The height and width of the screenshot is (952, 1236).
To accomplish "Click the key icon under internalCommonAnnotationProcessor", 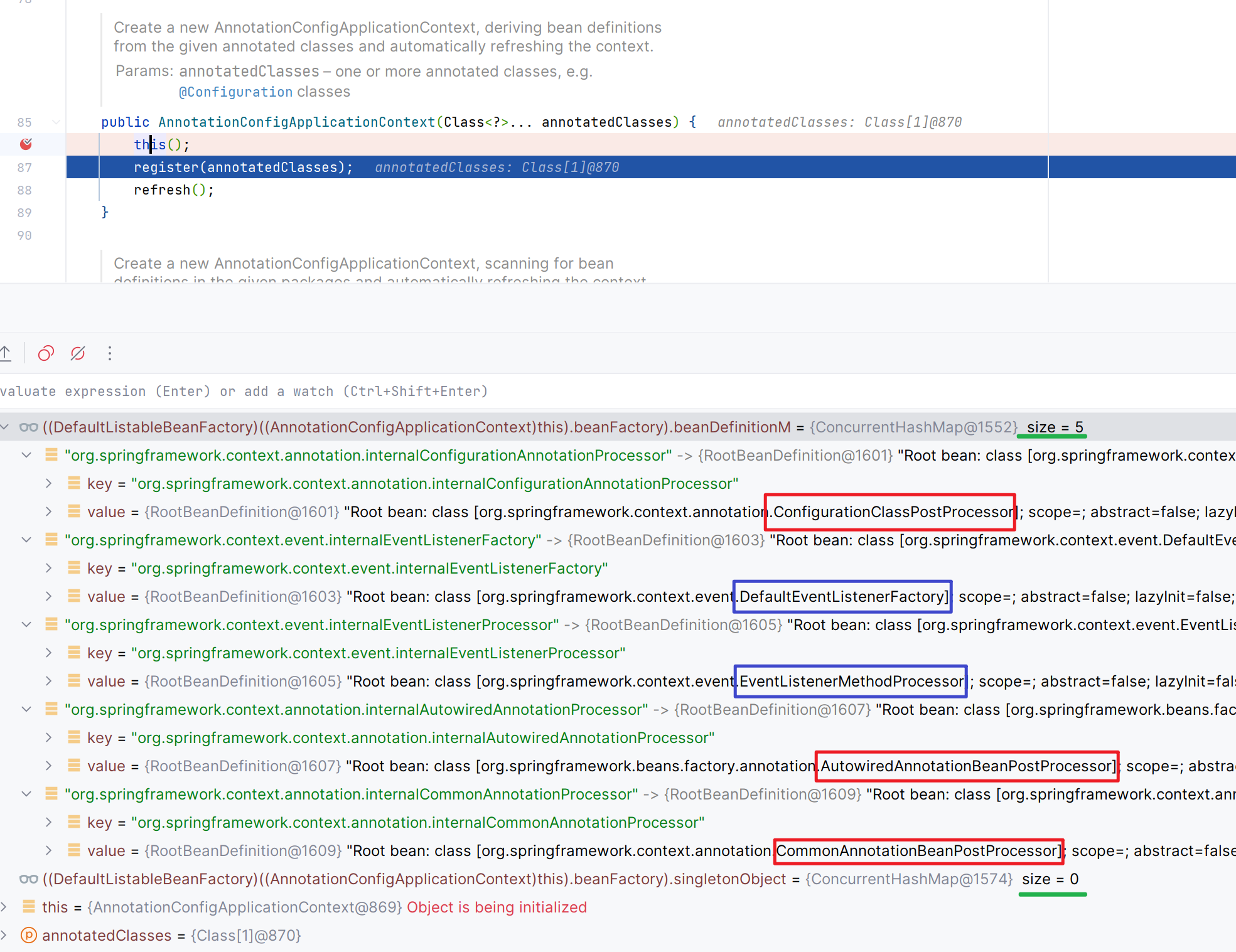I will (x=74, y=822).
